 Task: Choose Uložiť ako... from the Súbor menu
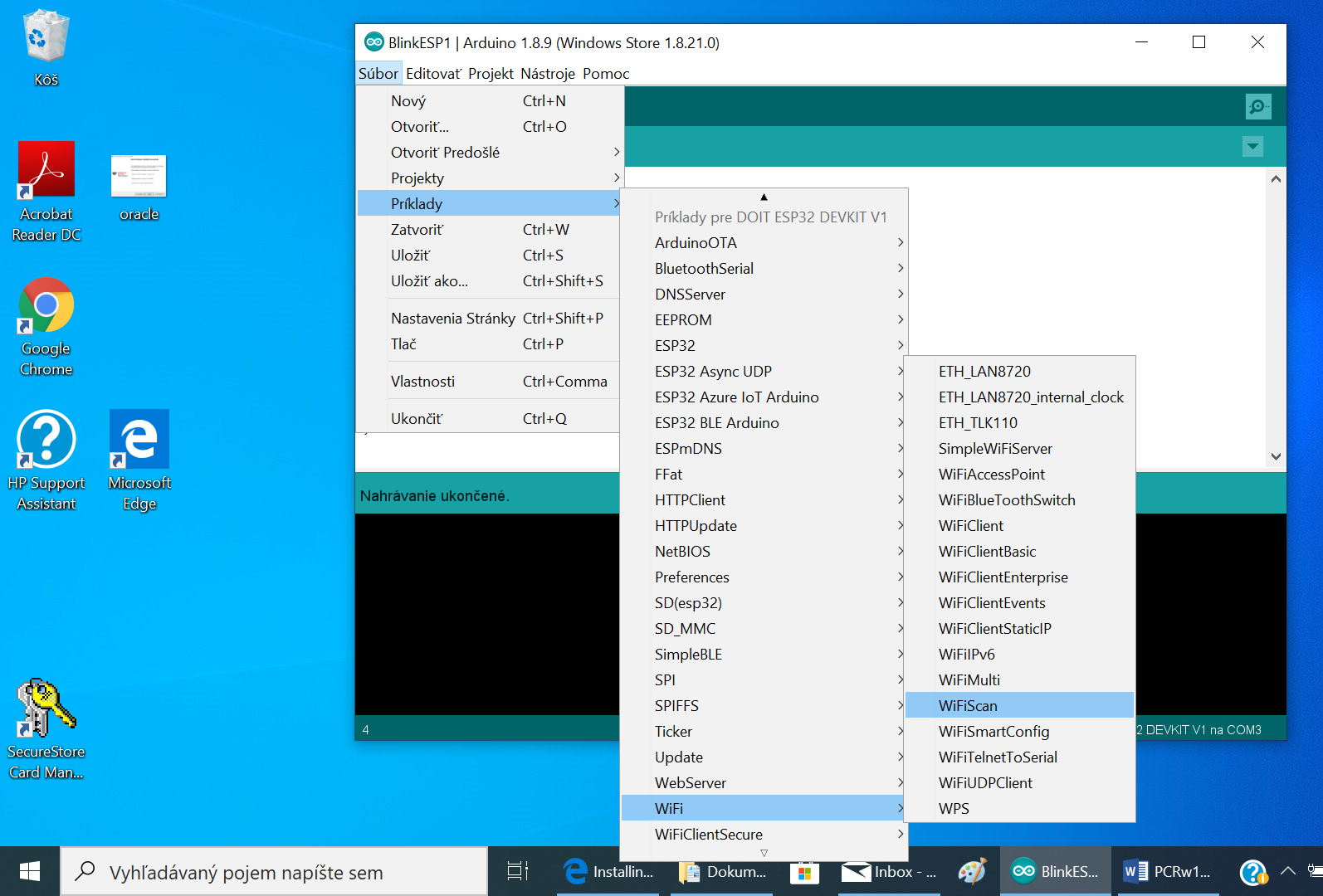429,281
